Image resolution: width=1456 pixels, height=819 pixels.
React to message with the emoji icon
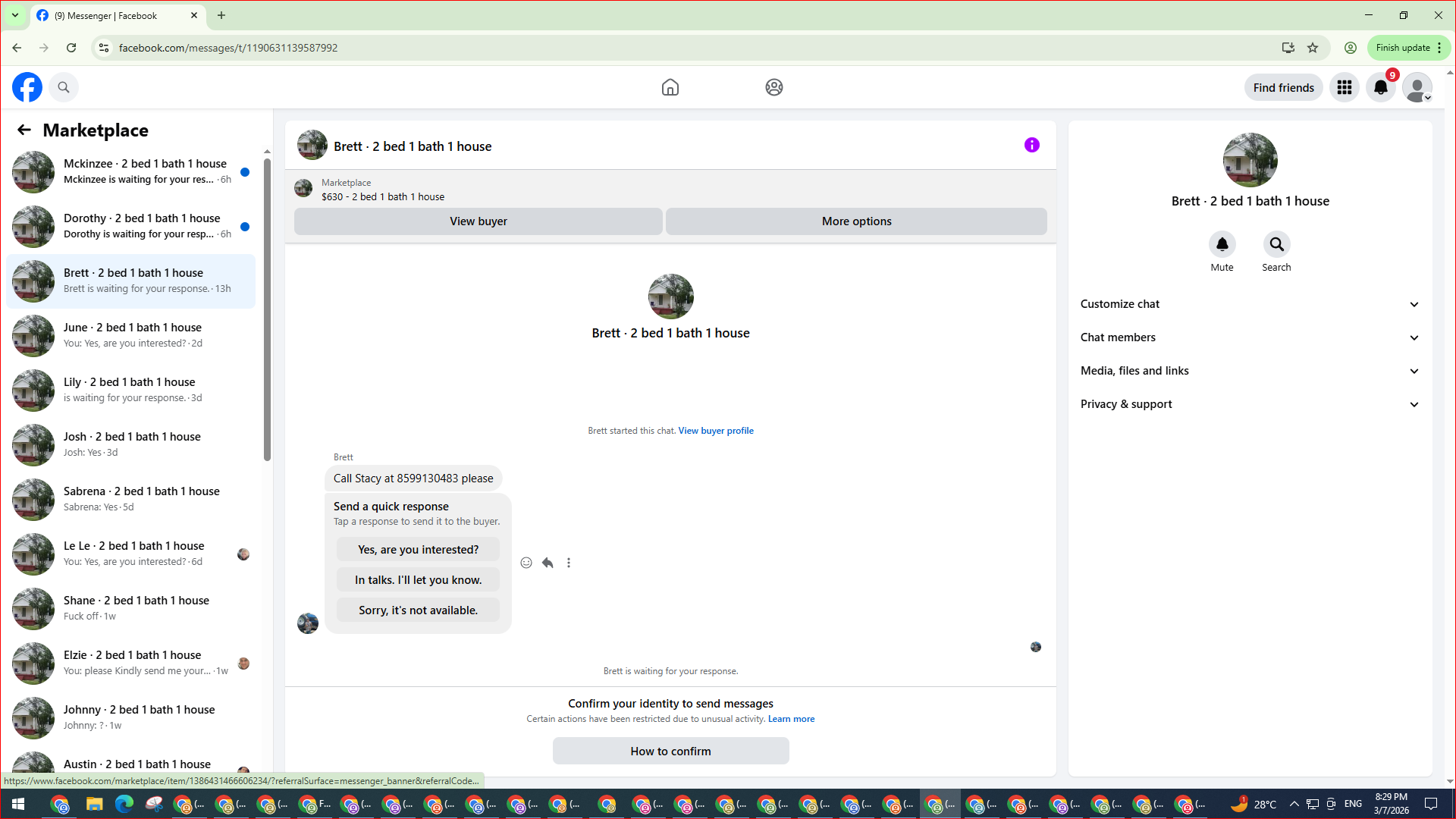[x=526, y=563]
